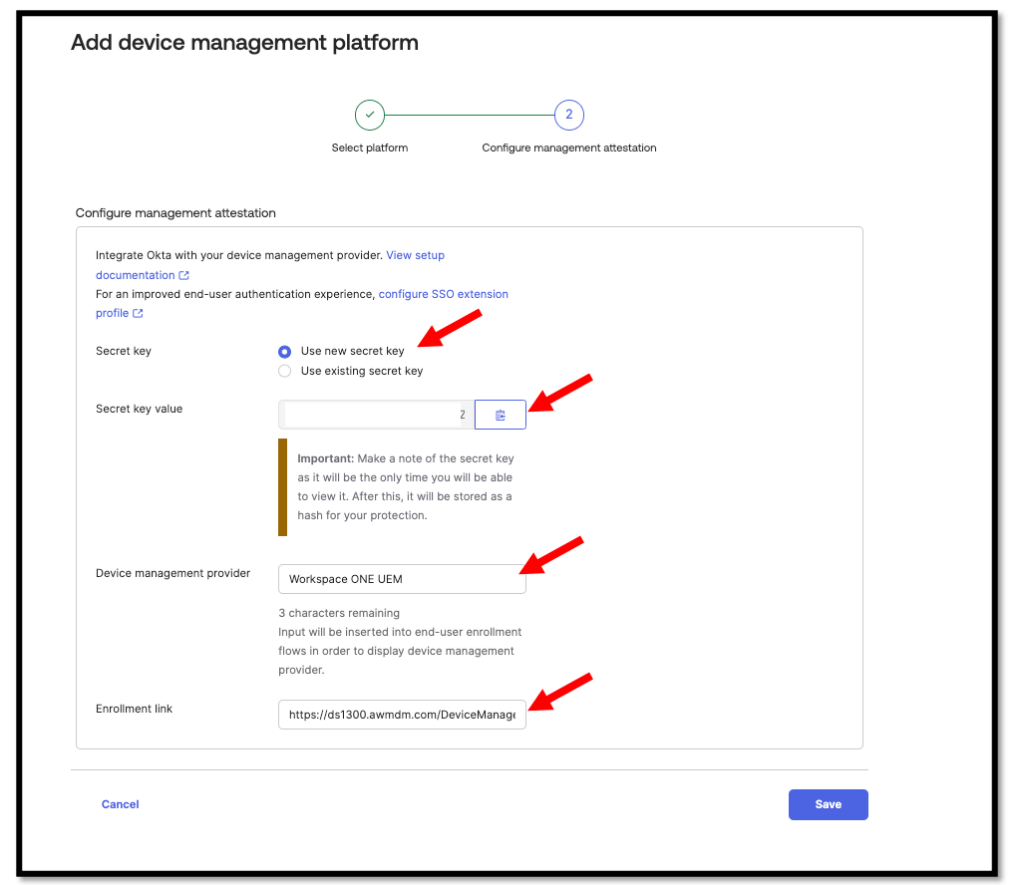Screen dimensions: 1024x885
Task: Click the 'Add device management platform' heading
Action: (244, 42)
